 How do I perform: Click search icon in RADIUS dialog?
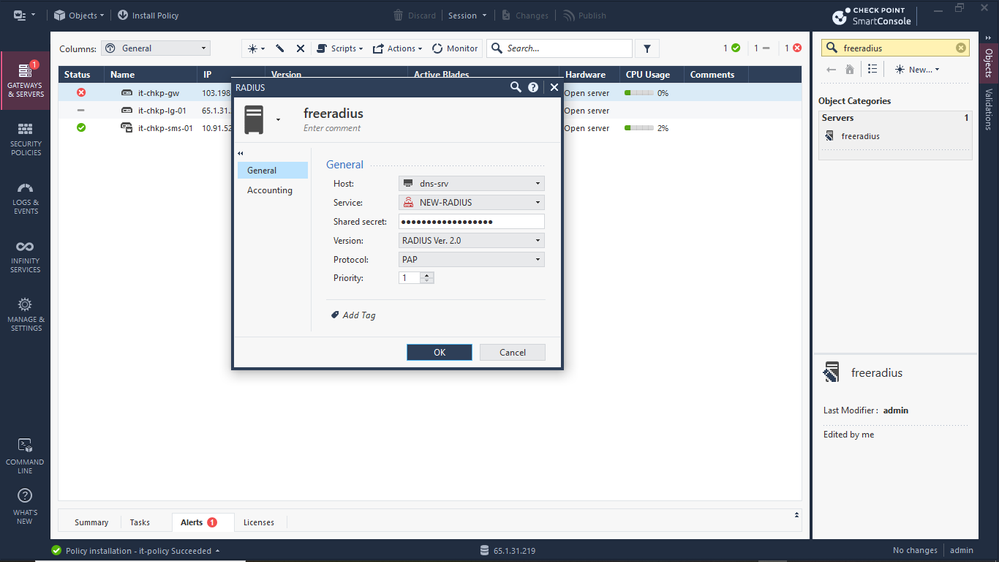pyautogui.click(x=515, y=87)
